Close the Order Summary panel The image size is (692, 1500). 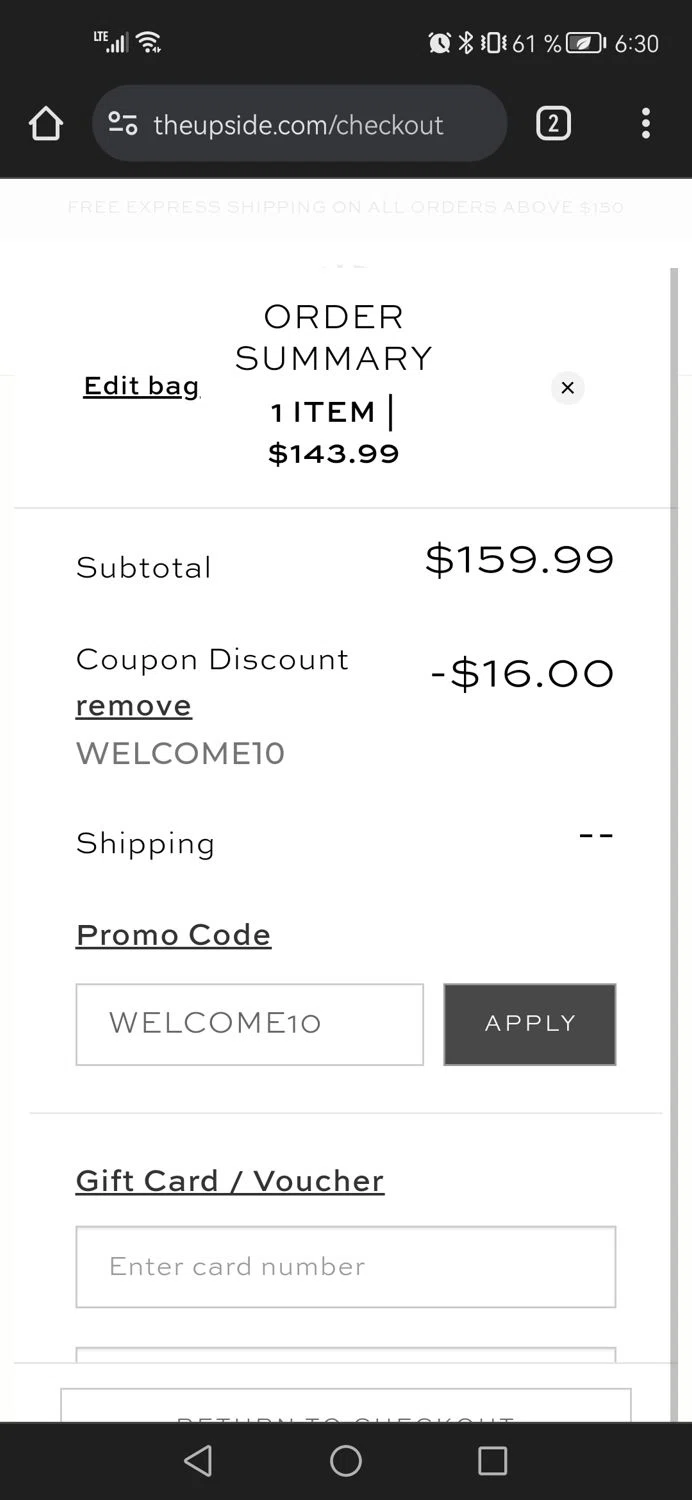pyautogui.click(x=567, y=388)
